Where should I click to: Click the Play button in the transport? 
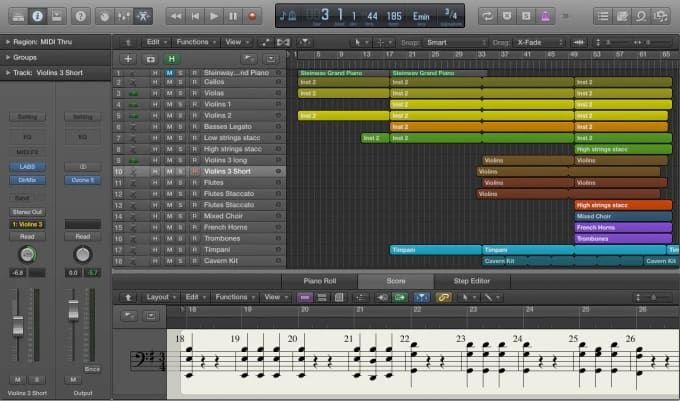click(x=214, y=16)
